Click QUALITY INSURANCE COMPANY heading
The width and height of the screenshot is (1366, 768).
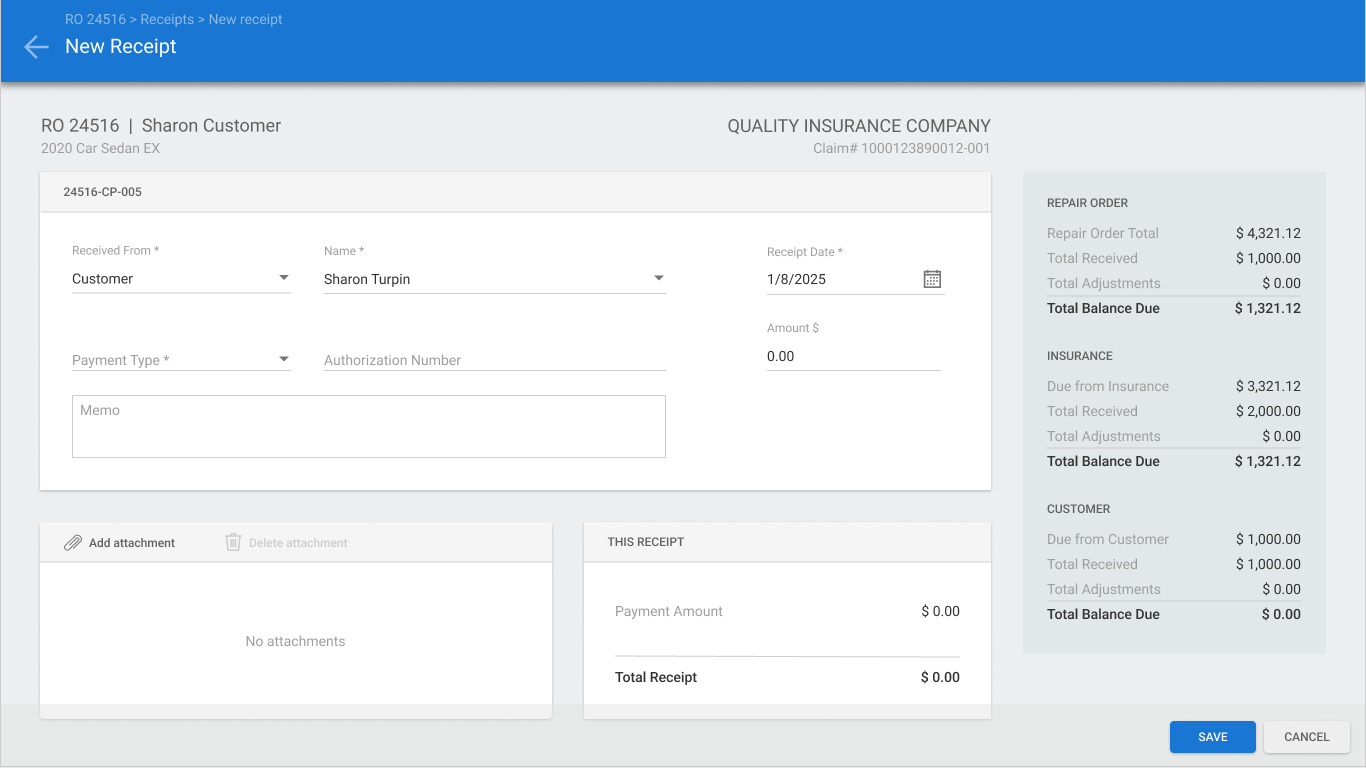(859, 126)
